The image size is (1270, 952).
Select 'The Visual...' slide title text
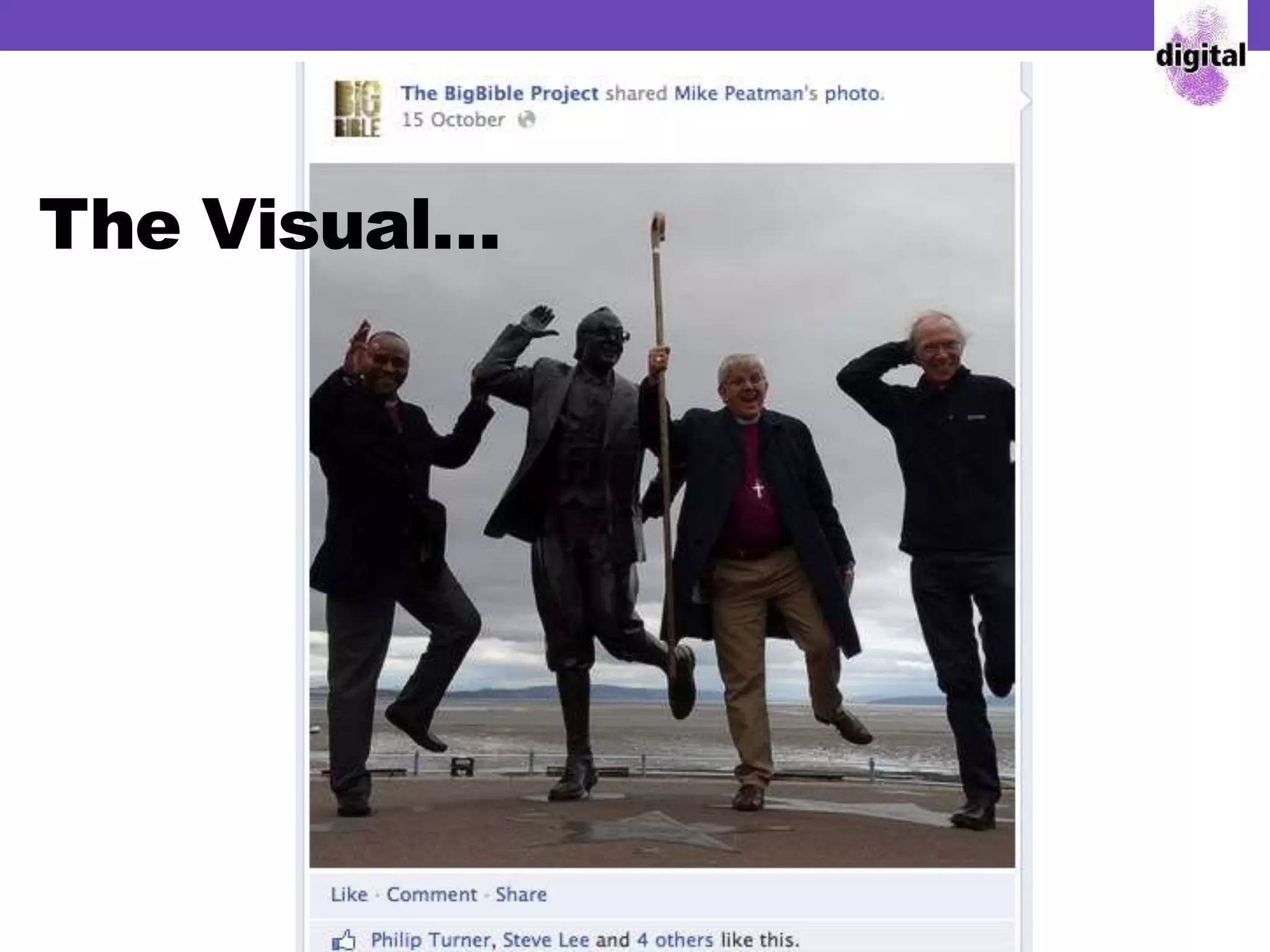point(269,224)
